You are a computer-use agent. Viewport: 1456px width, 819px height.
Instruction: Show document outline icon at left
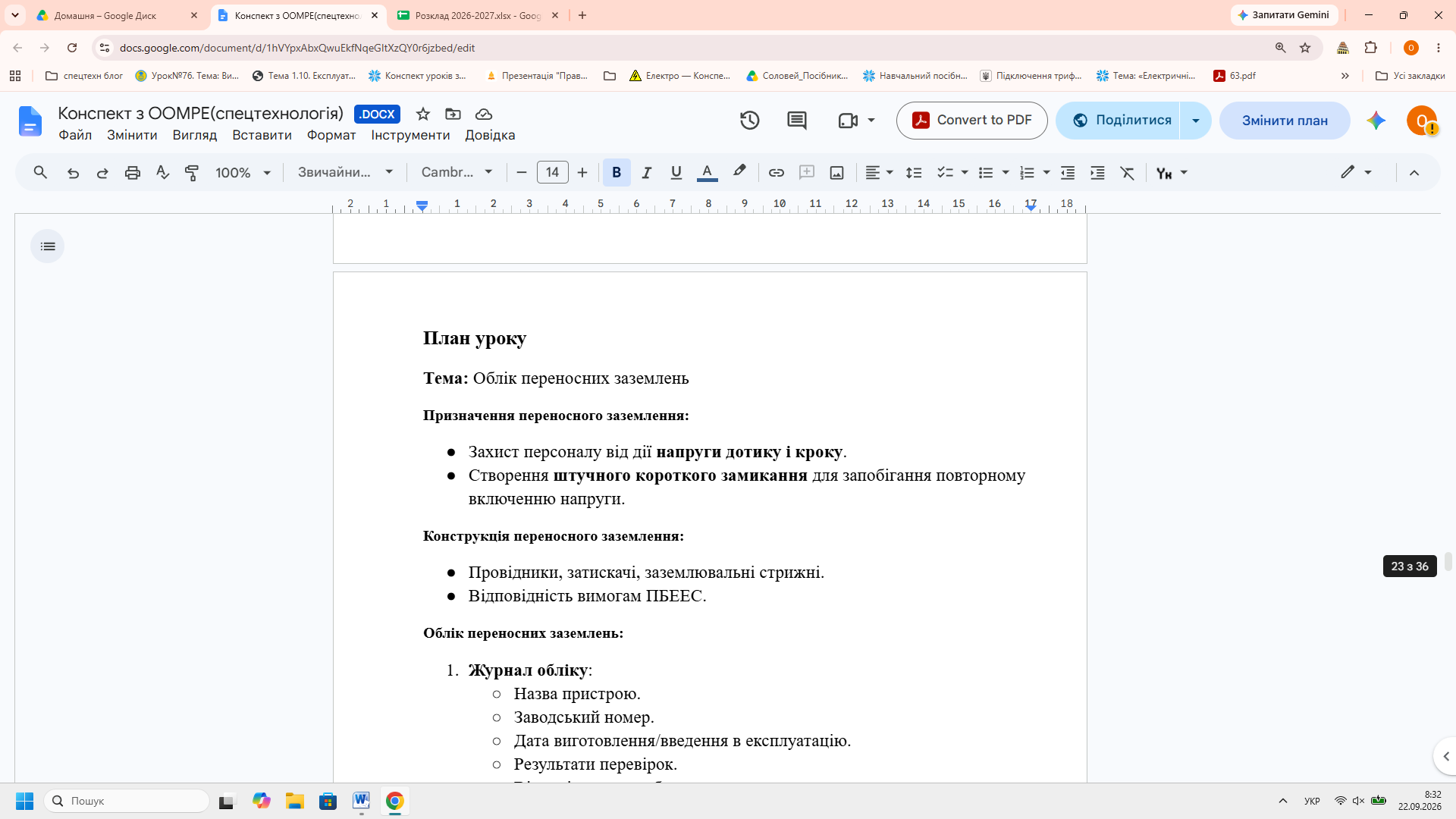click(48, 246)
